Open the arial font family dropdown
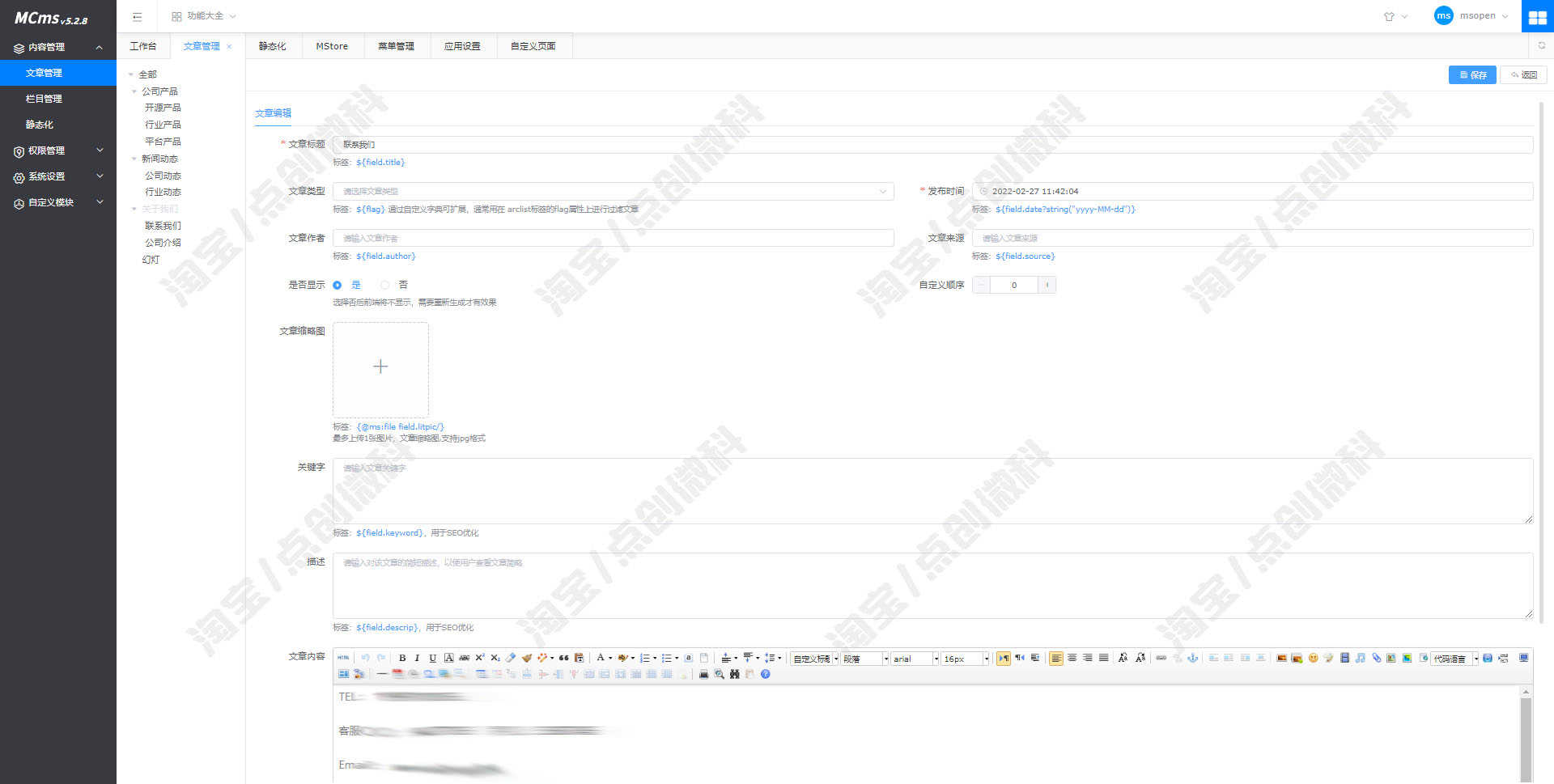This screenshot has width=1554, height=784. (915, 659)
